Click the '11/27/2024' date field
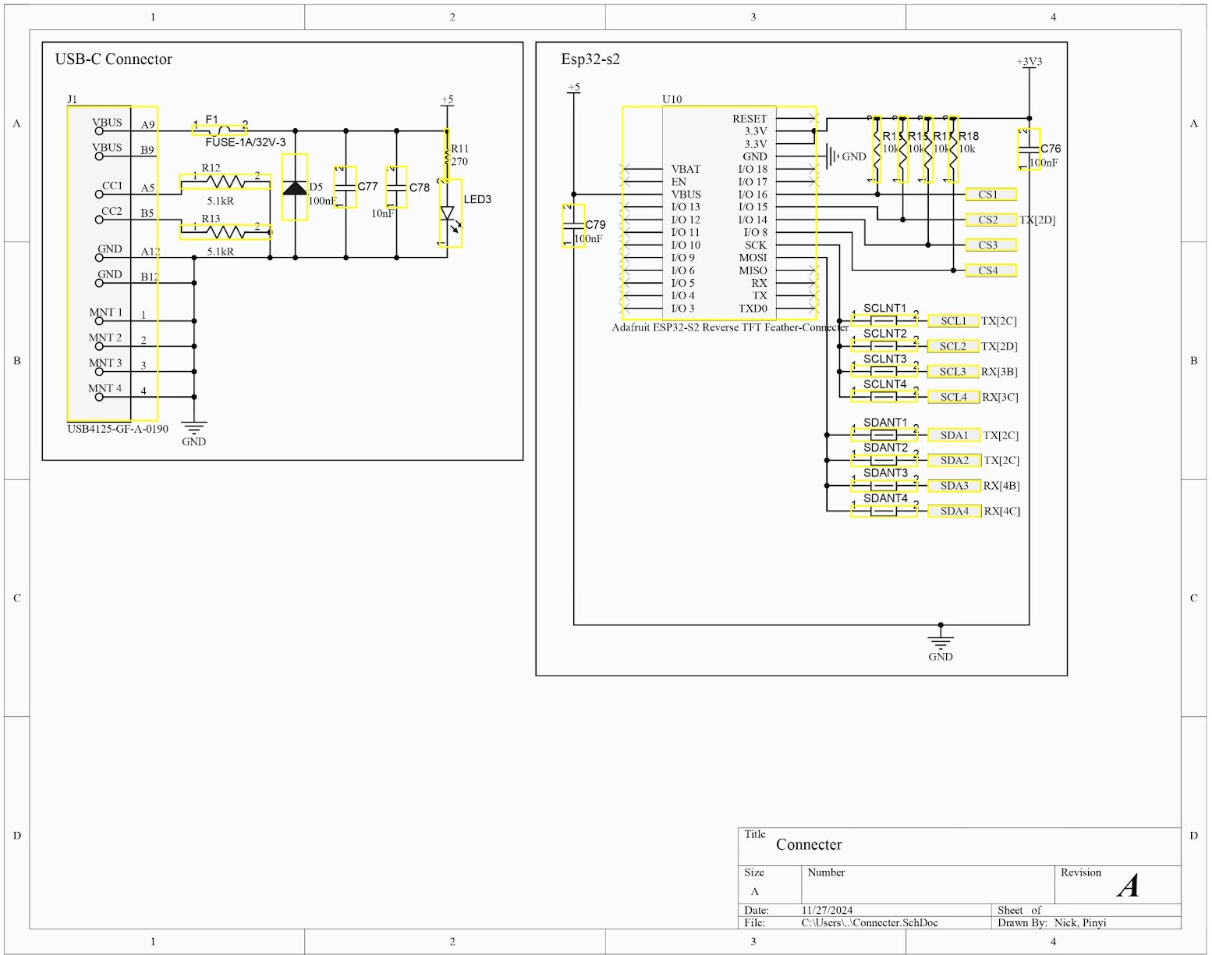 pyautogui.click(x=828, y=911)
